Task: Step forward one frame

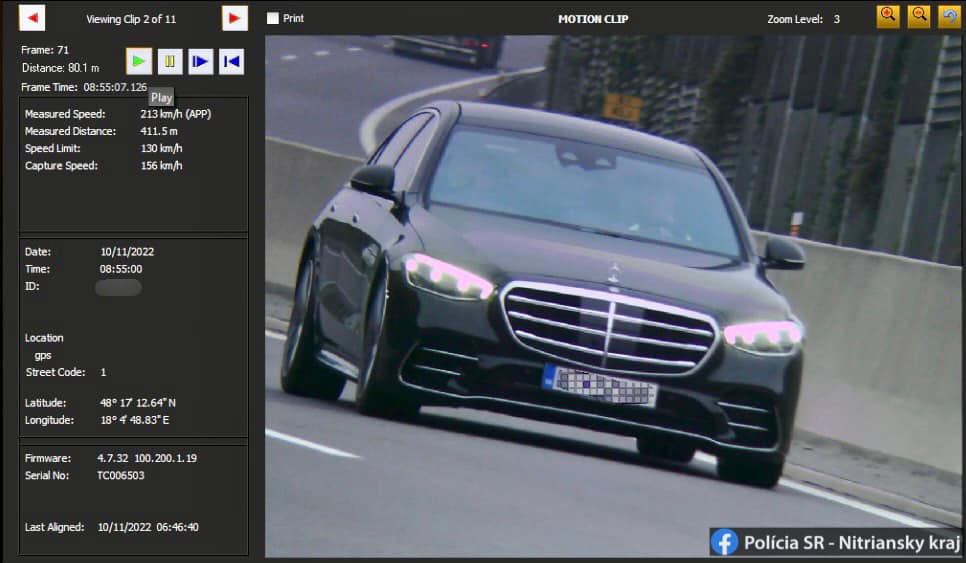Action: 200,62
